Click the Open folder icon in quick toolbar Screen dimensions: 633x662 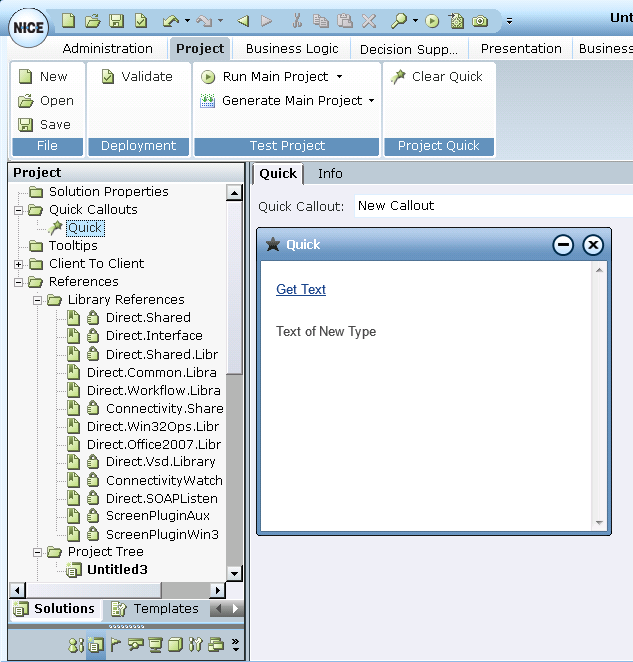(x=92, y=20)
